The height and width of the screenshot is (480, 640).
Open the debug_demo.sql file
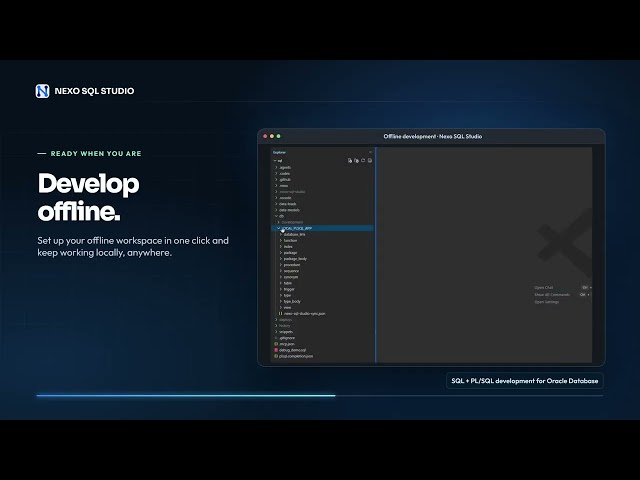(290, 350)
